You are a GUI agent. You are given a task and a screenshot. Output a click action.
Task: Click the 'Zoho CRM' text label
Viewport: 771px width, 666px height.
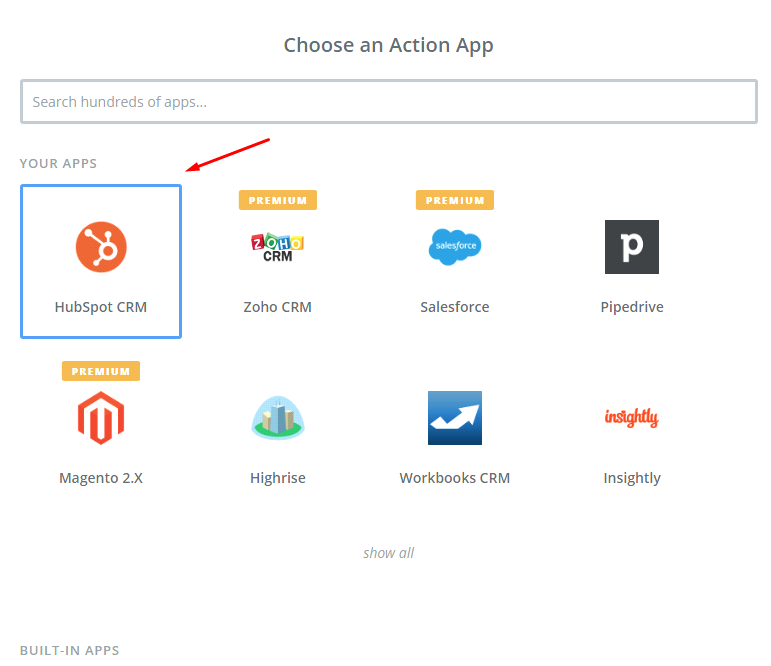point(277,307)
